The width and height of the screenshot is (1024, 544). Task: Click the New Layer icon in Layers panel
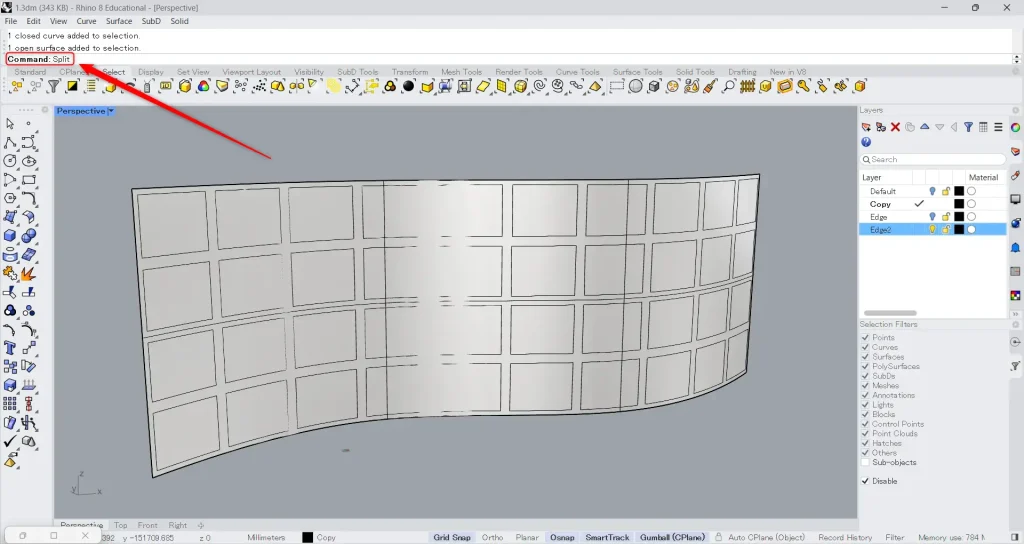coord(866,127)
